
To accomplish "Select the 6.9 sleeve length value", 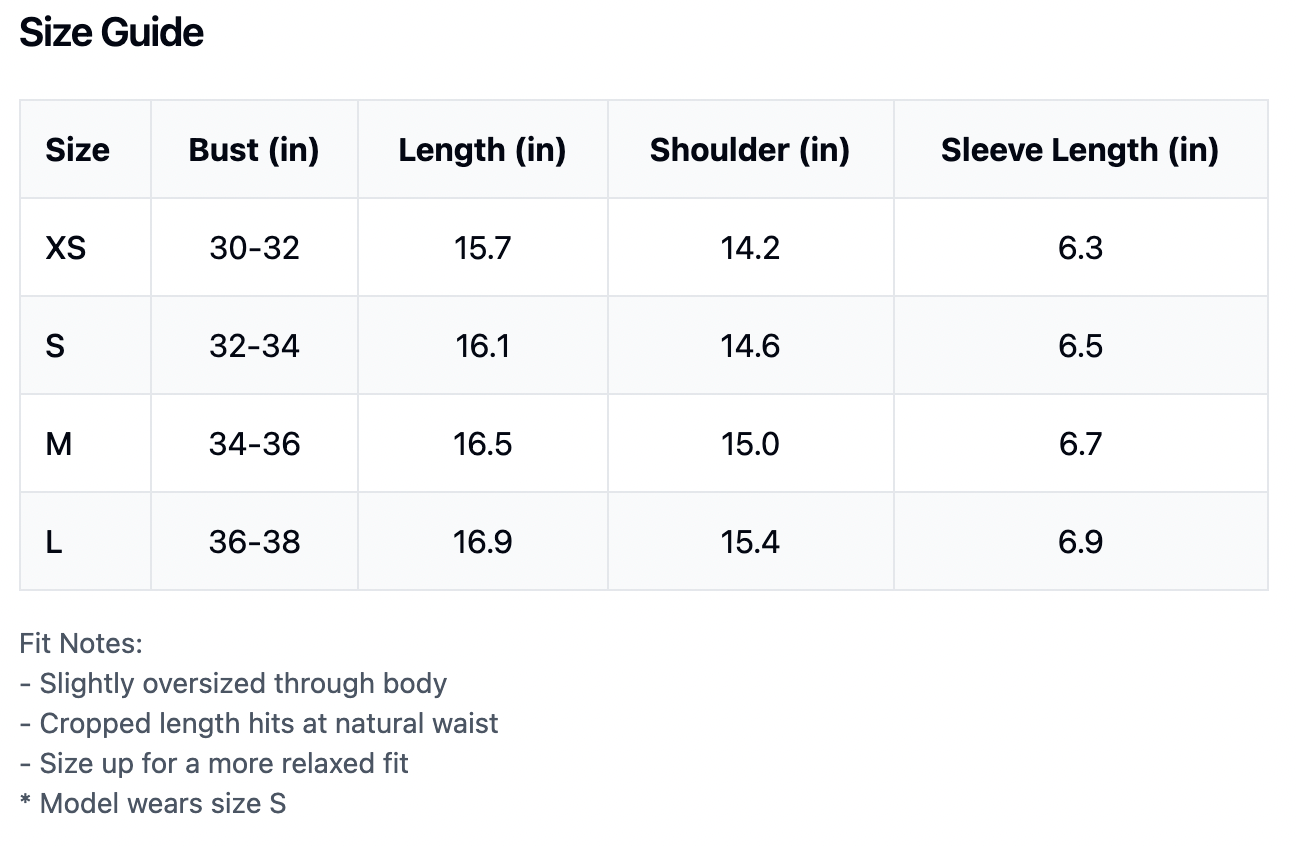I will pyautogui.click(x=1080, y=542).
